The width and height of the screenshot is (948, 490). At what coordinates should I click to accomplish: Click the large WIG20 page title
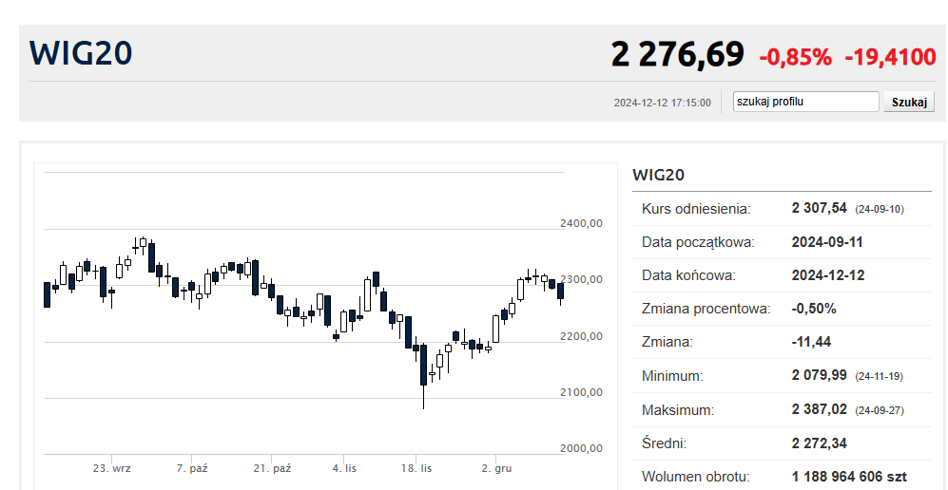[x=81, y=54]
